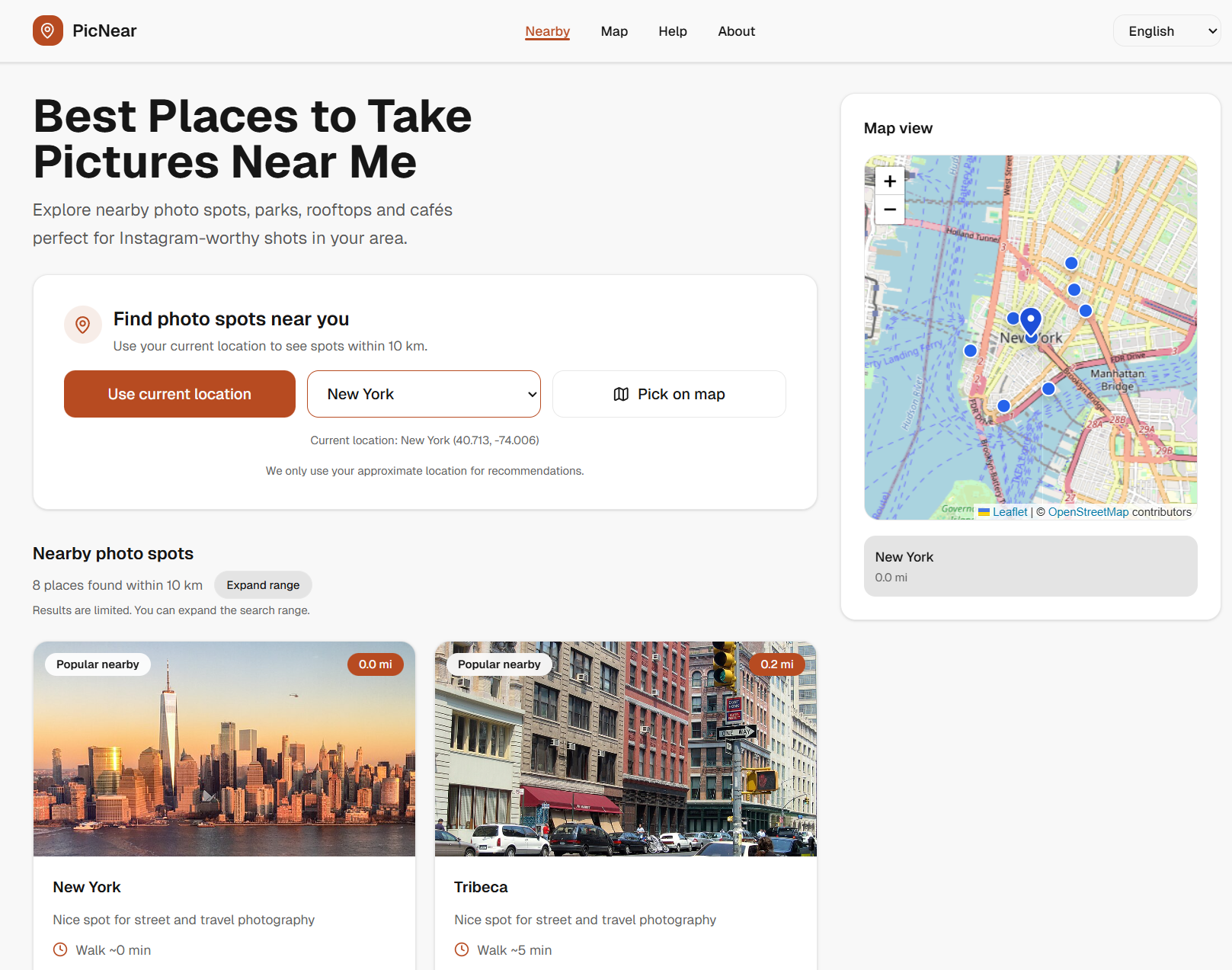Zoom out on the map with the minus control

pyautogui.click(x=889, y=210)
